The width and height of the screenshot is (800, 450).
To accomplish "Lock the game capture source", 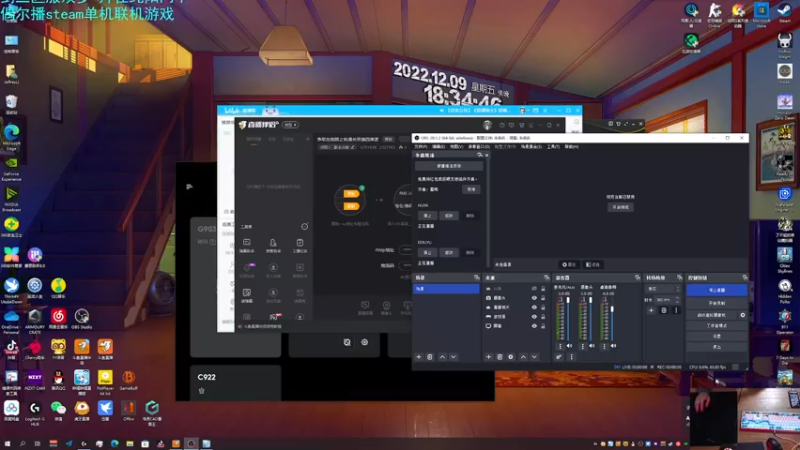I will (543, 316).
